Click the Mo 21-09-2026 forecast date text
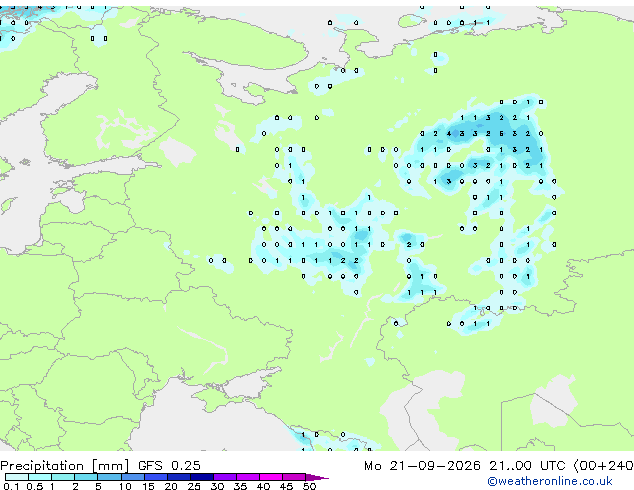The width and height of the screenshot is (634, 490). pyautogui.click(x=422, y=466)
